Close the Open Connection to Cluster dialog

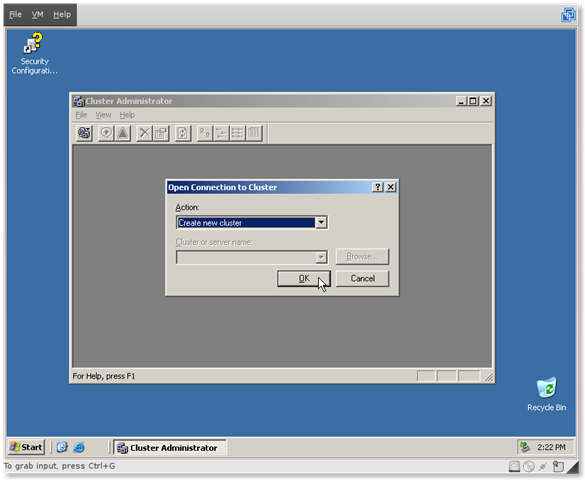390,187
